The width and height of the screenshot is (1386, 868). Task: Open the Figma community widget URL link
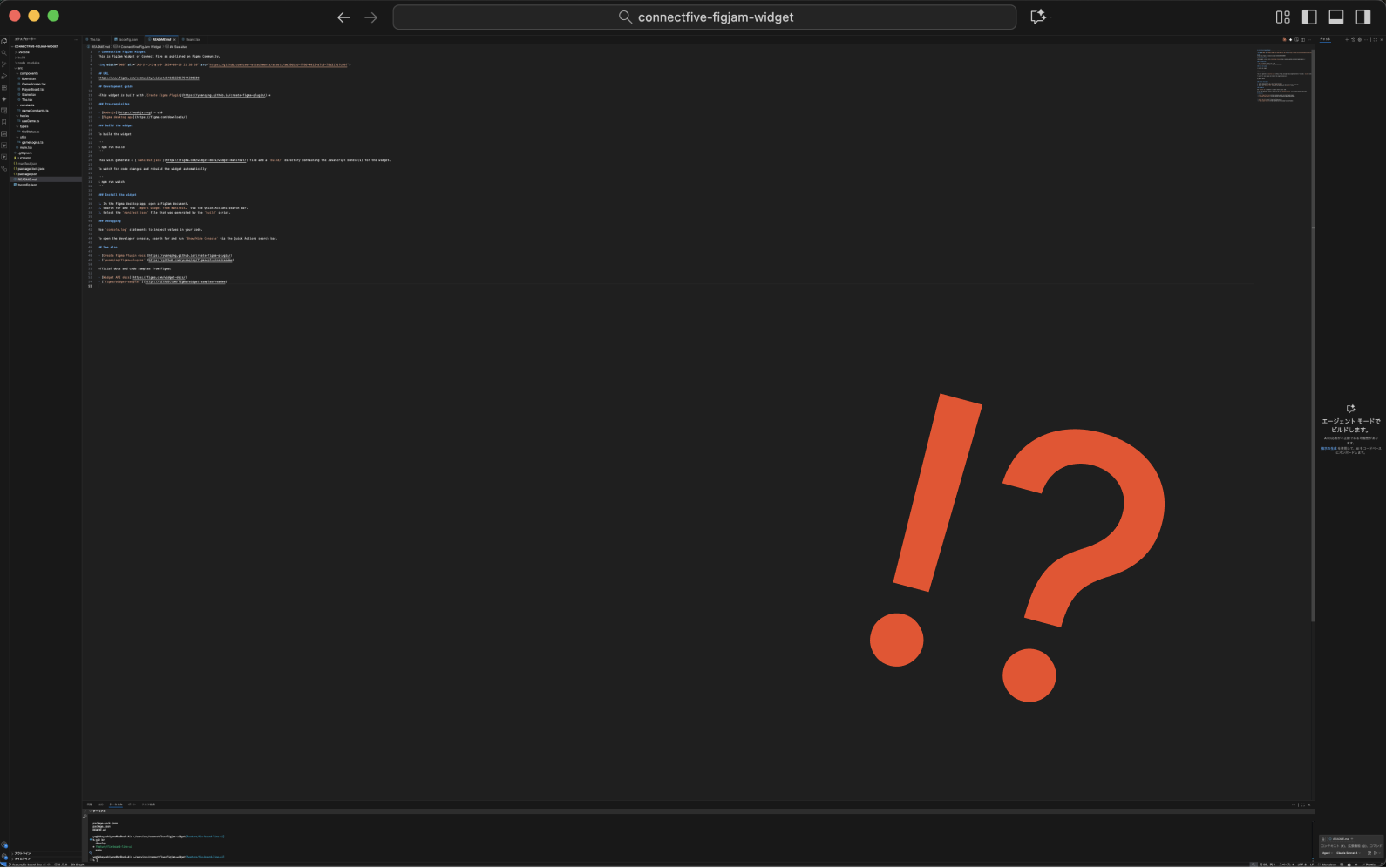pos(148,78)
